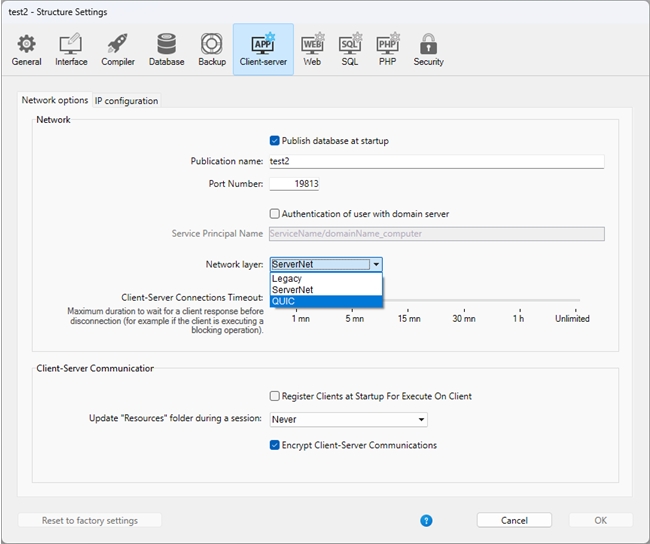Click the blue help icon
650x544 pixels.
click(x=426, y=520)
